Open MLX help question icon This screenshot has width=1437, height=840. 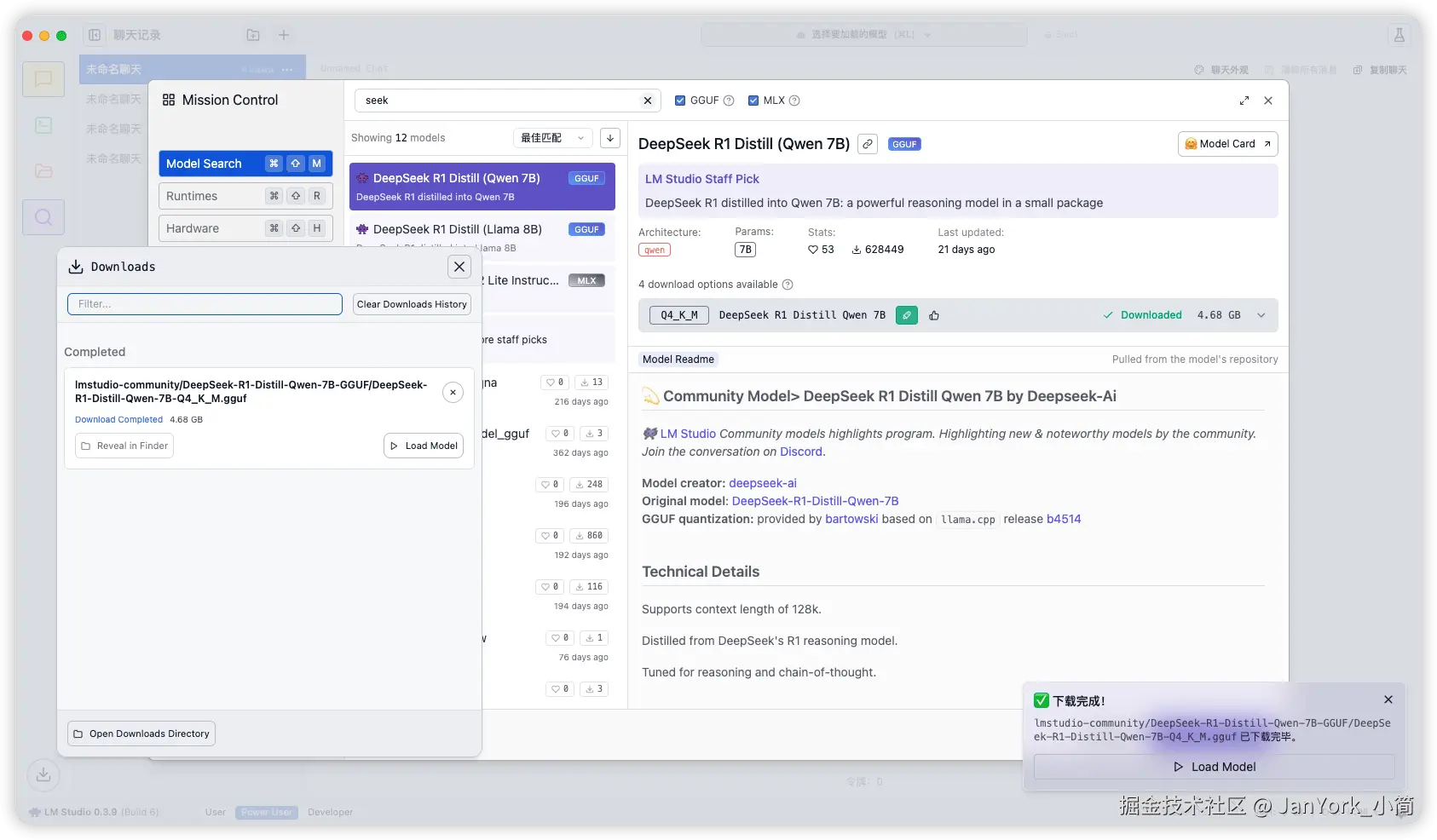point(794,101)
